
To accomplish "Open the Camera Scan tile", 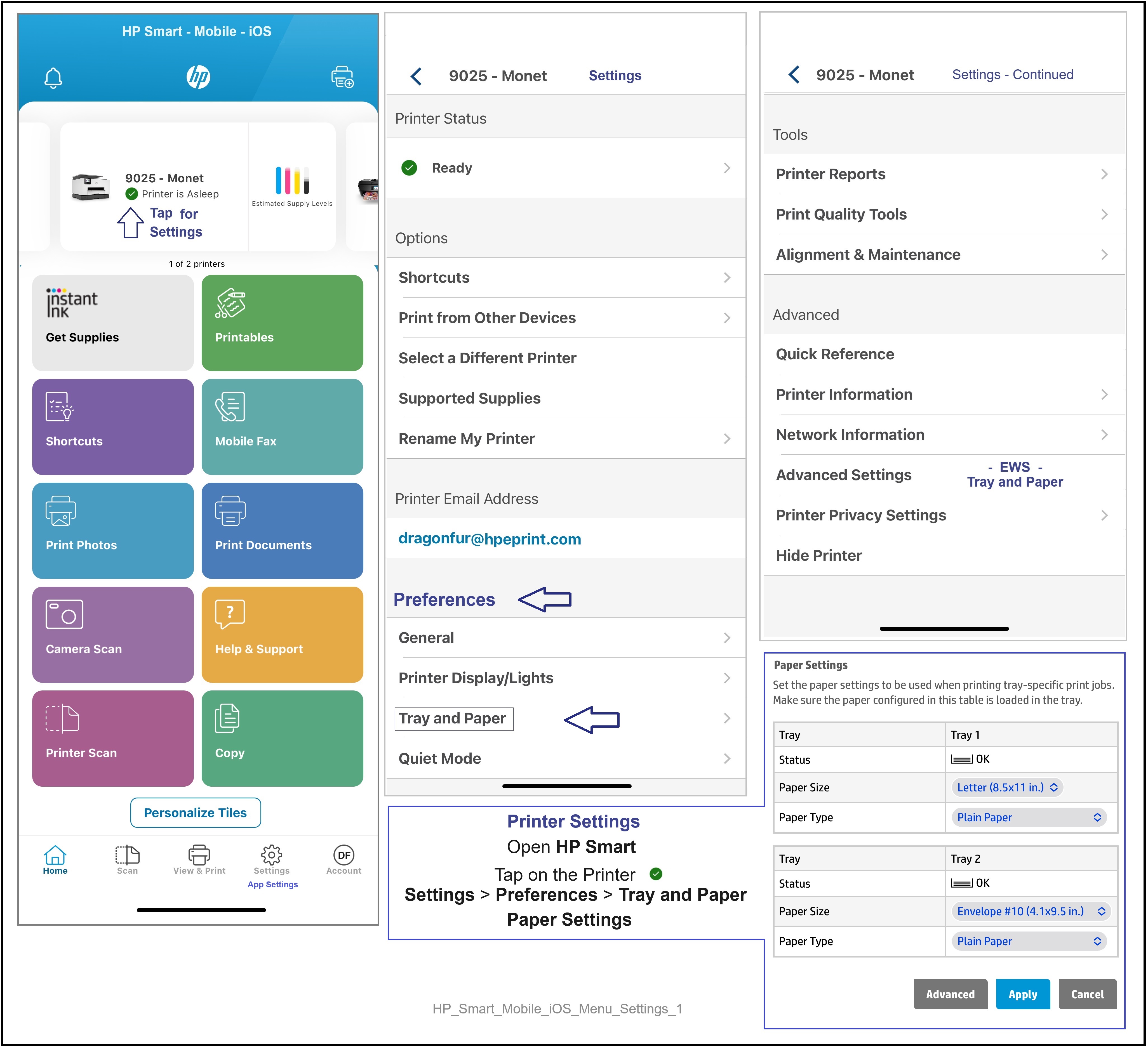I will 113,635.
